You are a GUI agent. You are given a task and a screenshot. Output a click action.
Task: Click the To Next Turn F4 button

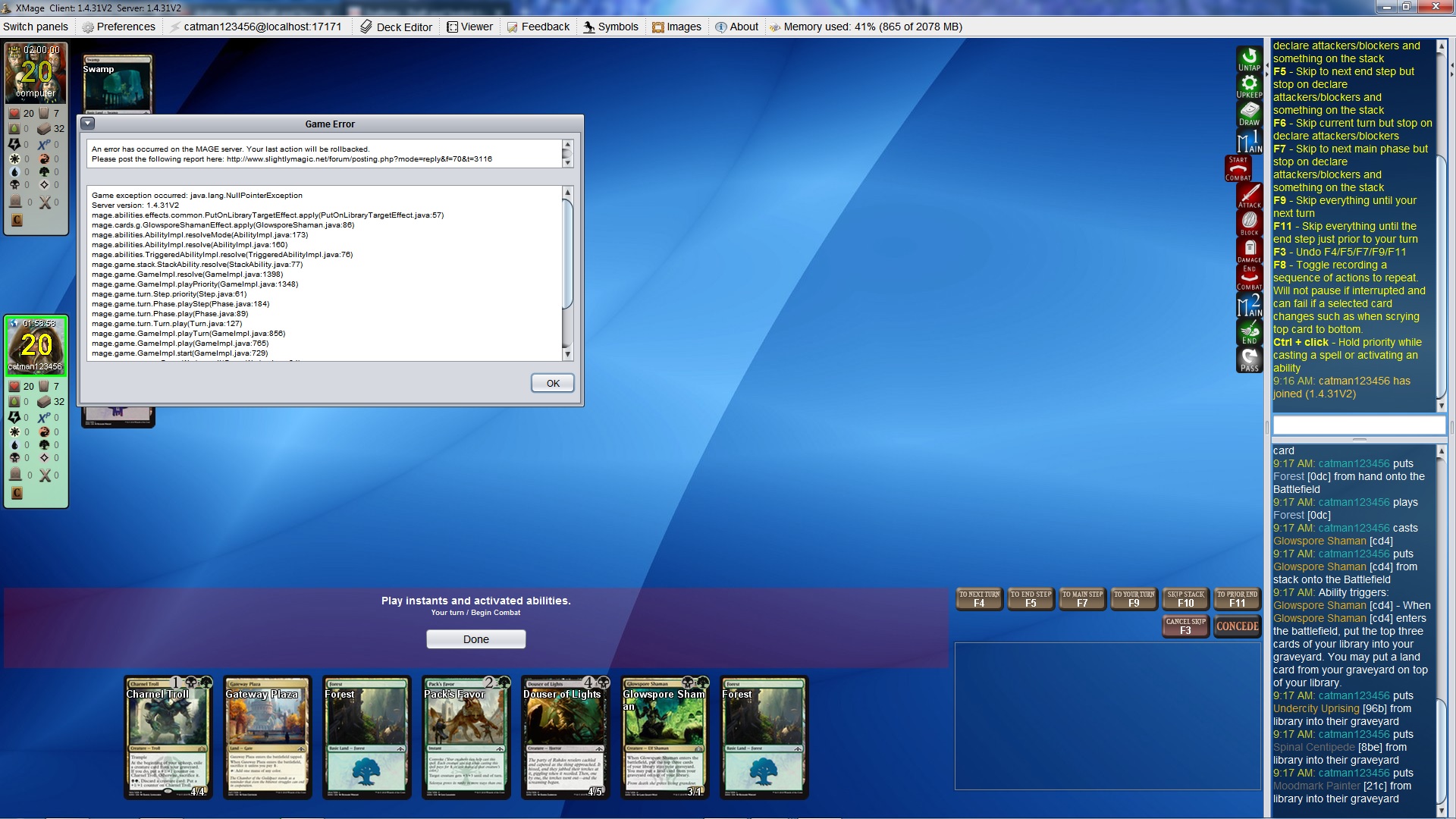(979, 599)
